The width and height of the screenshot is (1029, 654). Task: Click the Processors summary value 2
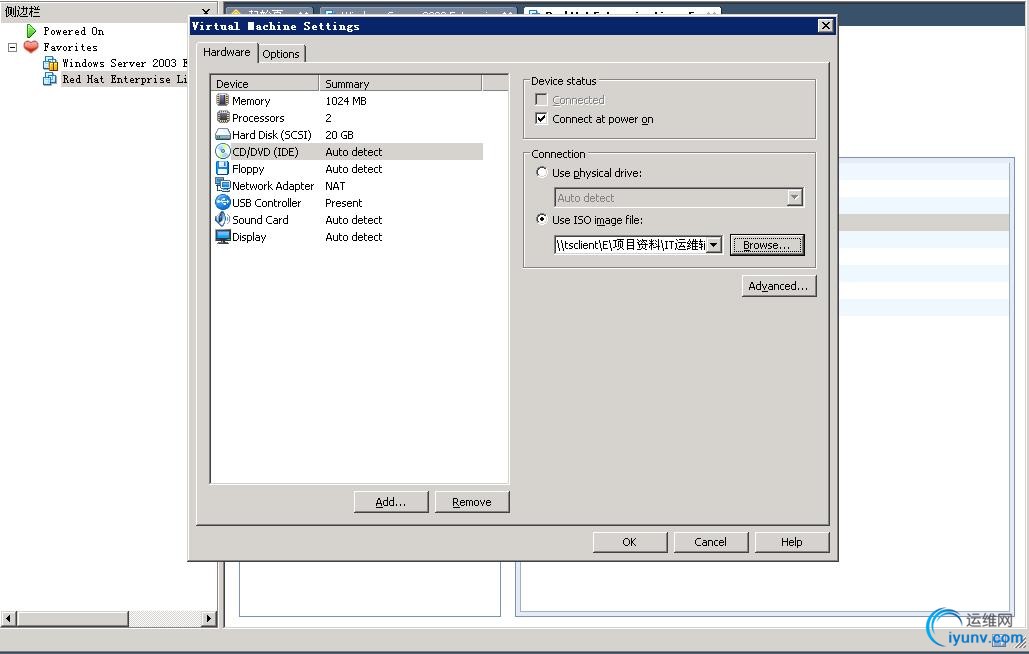(328, 117)
